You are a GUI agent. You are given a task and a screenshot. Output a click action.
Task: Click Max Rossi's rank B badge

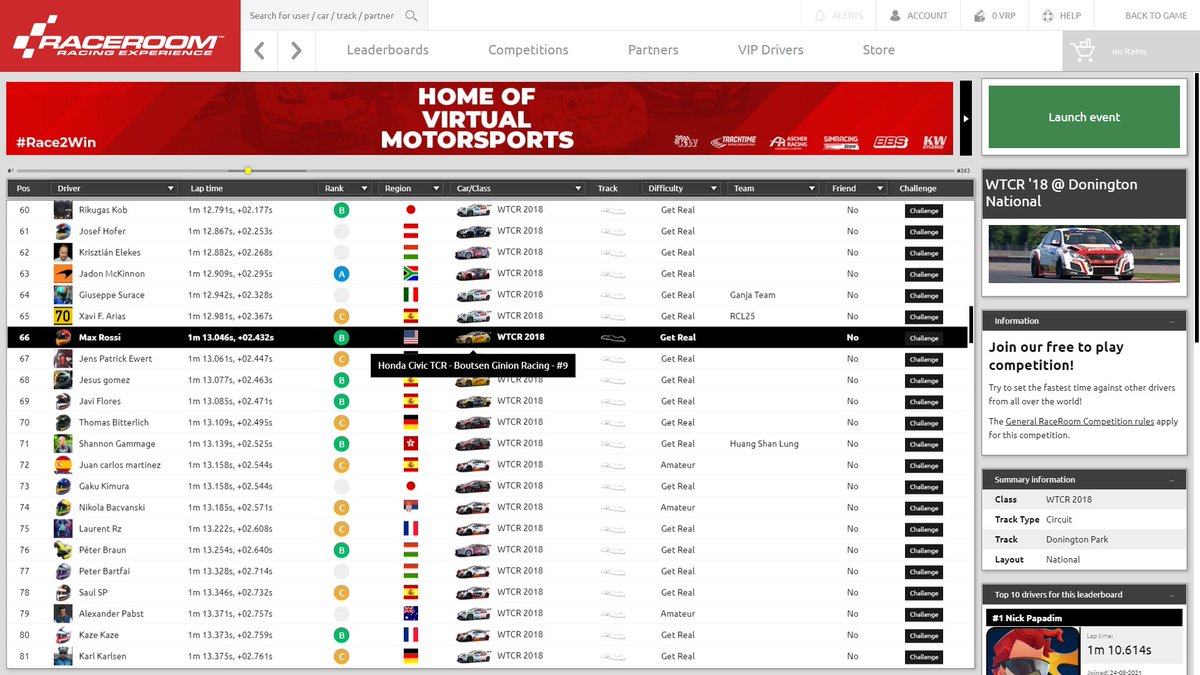(341, 338)
